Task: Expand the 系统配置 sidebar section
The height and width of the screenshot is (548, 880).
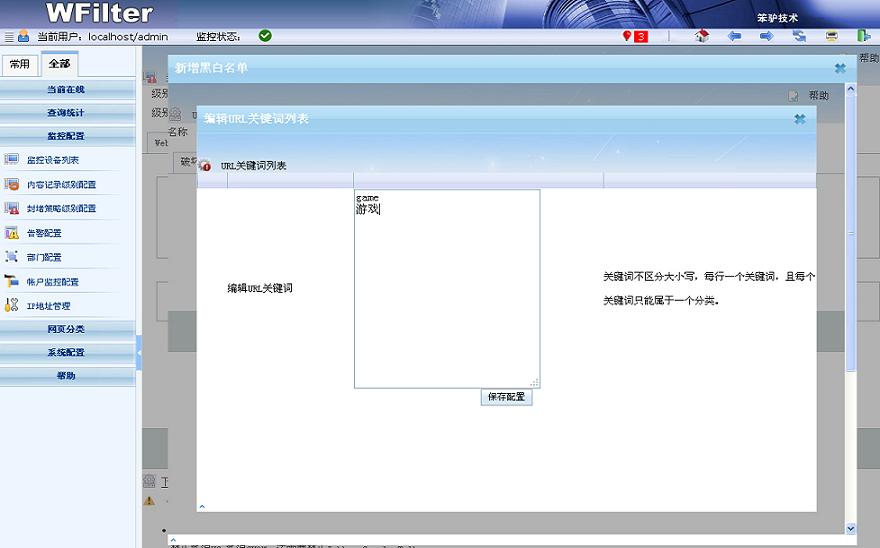Action: 66,352
